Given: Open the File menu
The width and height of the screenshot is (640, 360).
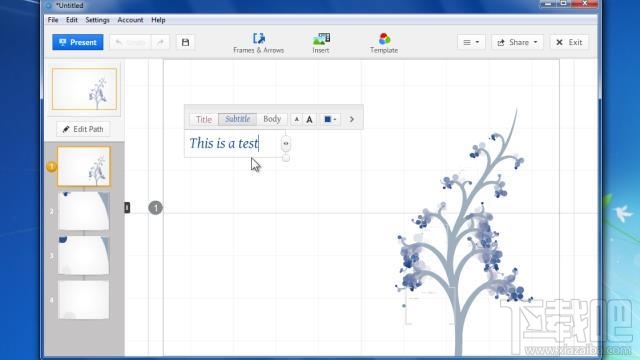Looking at the screenshot, I should [53, 20].
